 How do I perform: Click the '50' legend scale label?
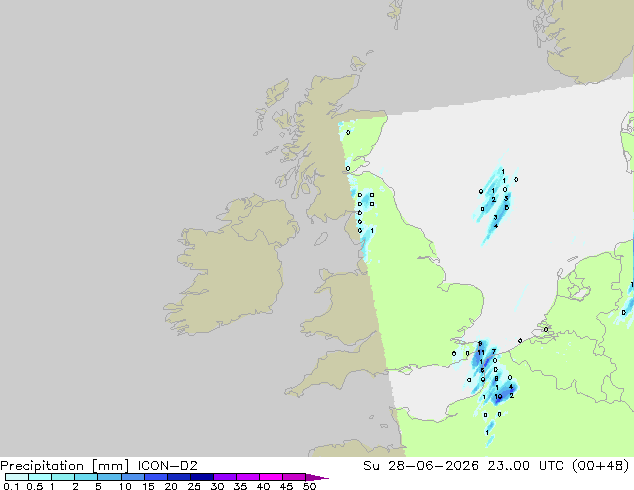[x=309, y=486]
